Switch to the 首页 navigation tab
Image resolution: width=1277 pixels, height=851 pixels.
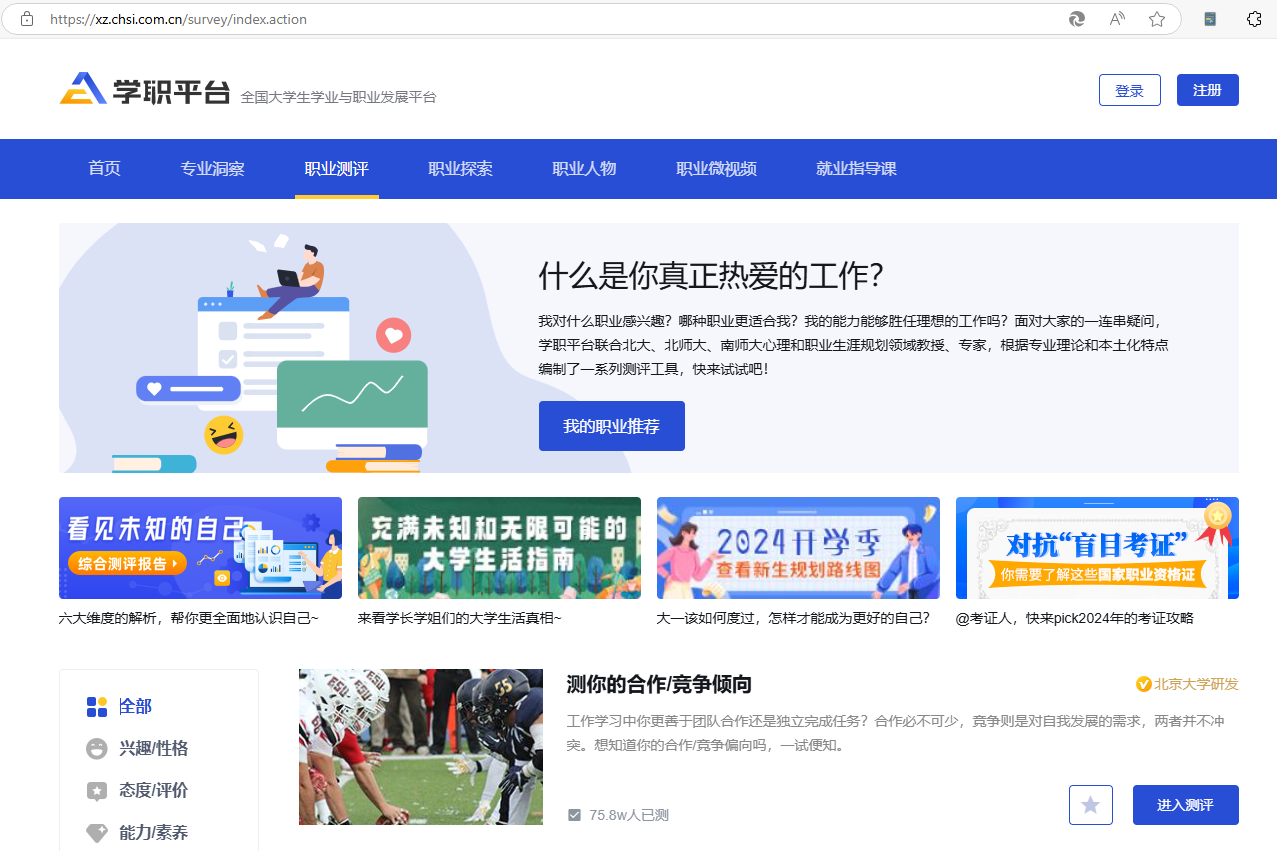click(x=104, y=169)
